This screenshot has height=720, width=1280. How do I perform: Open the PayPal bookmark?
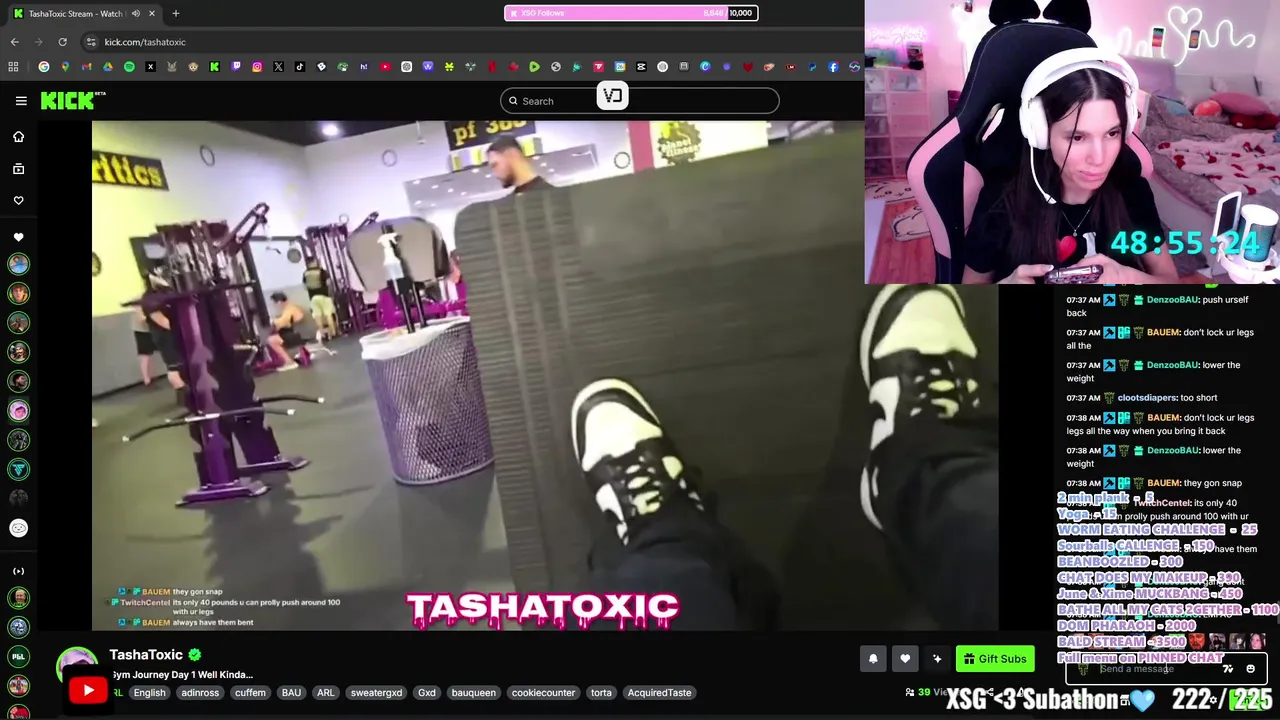click(812, 67)
